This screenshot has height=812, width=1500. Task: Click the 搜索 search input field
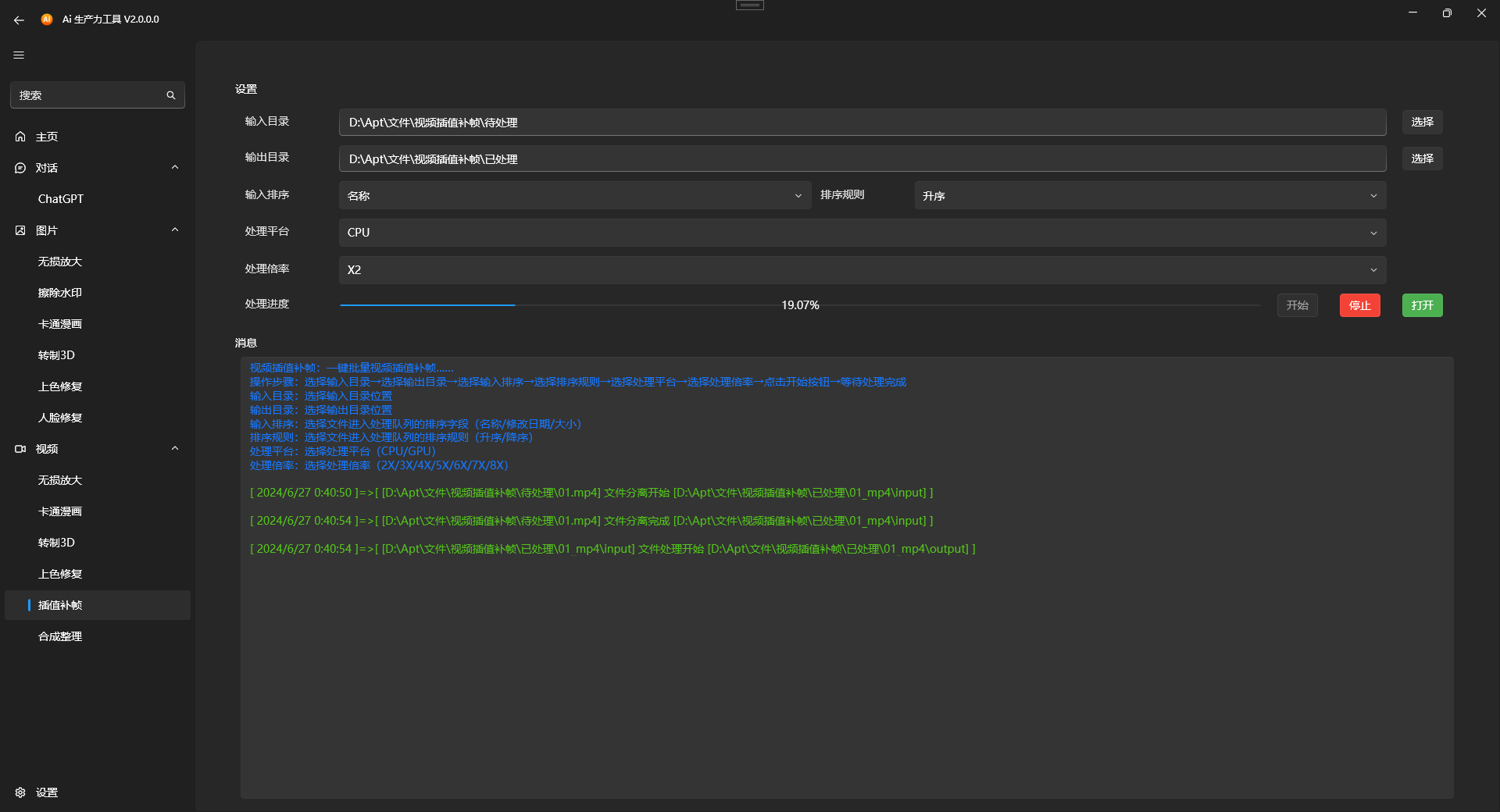click(x=98, y=95)
